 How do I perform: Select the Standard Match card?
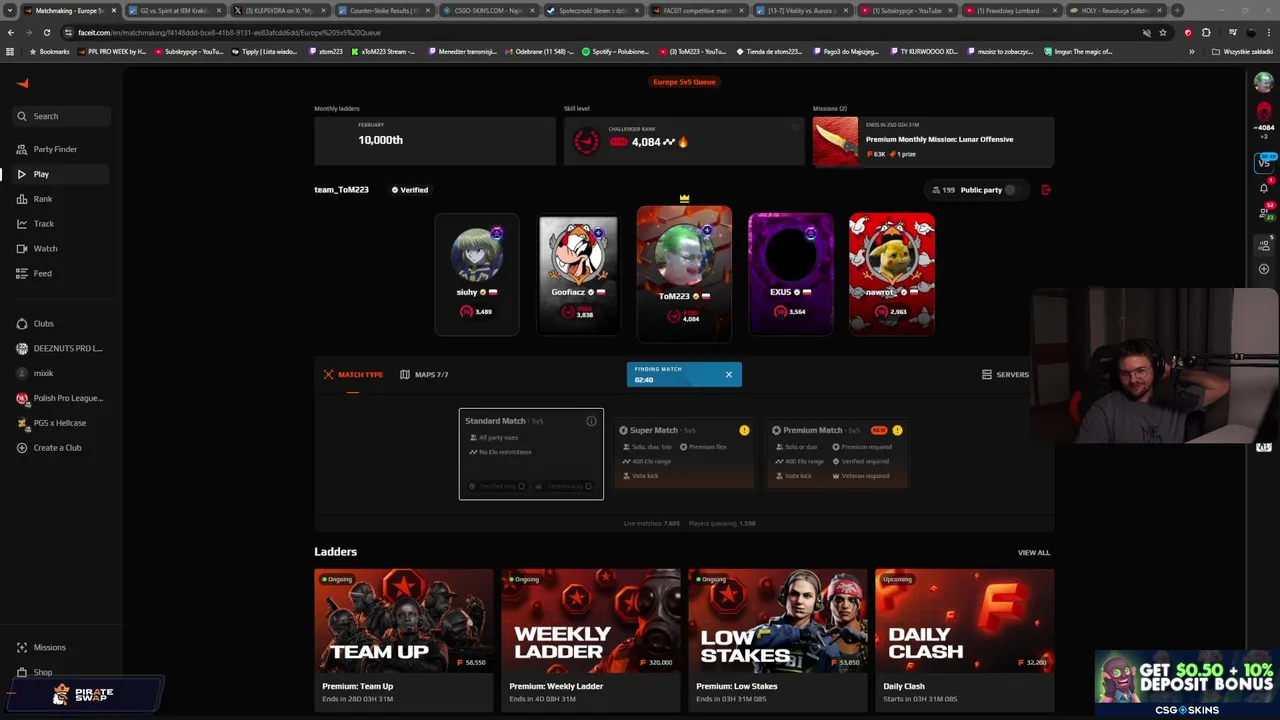(531, 454)
